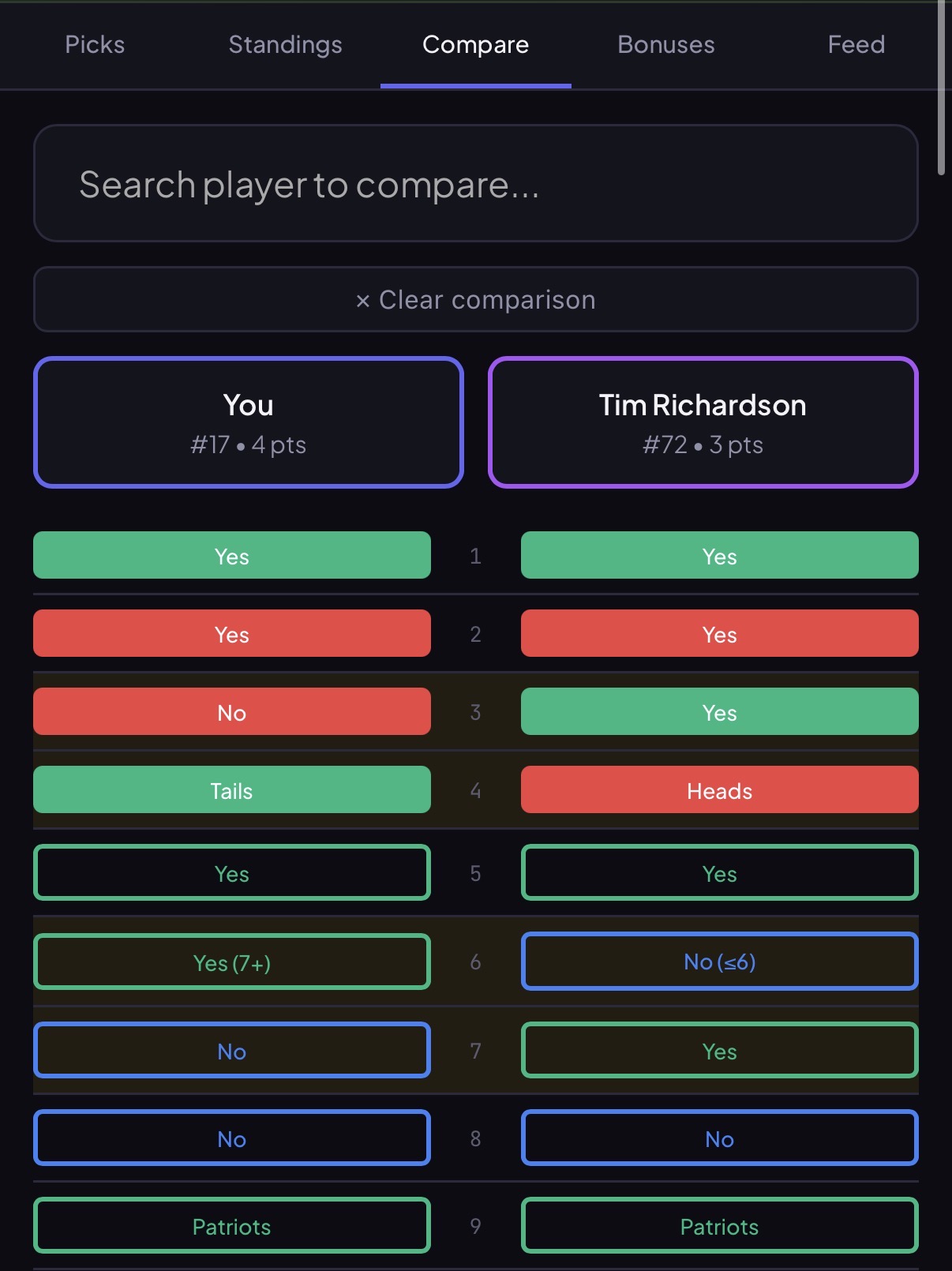Click the search player to compare field
Viewport: 952px width, 1271px height.
[x=475, y=183]
